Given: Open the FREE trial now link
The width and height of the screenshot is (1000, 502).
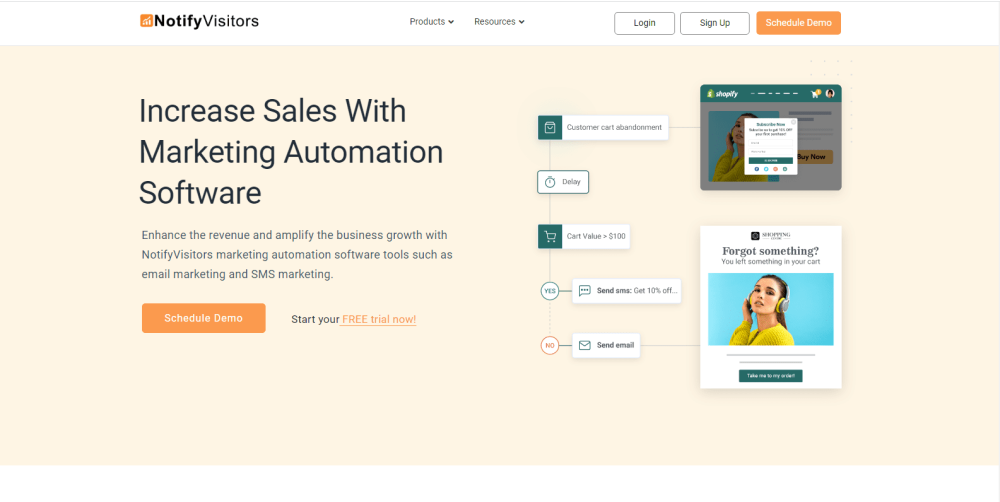Looking at the screenshot, I should pos(378,319).
